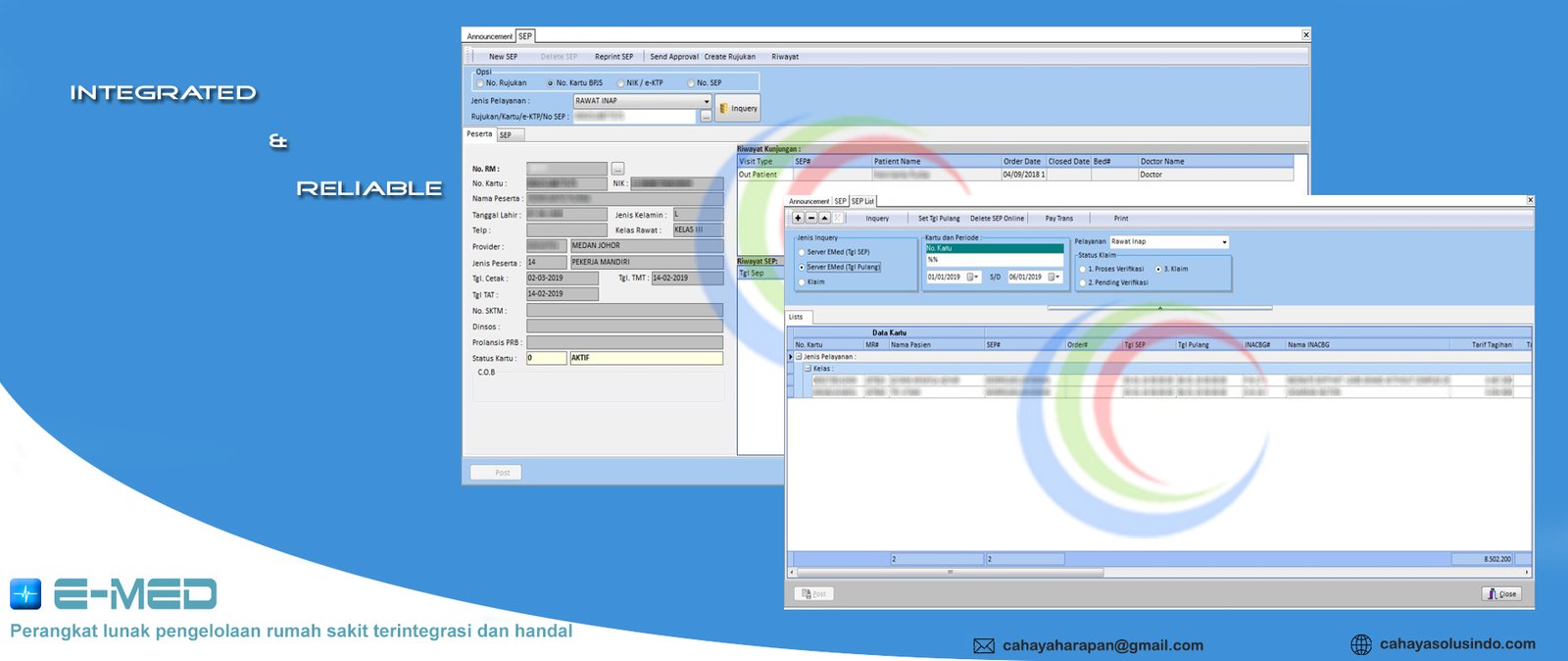Open the 01/01/2019 start date picker
This screenshot has height=661, width=1568.
974,278
